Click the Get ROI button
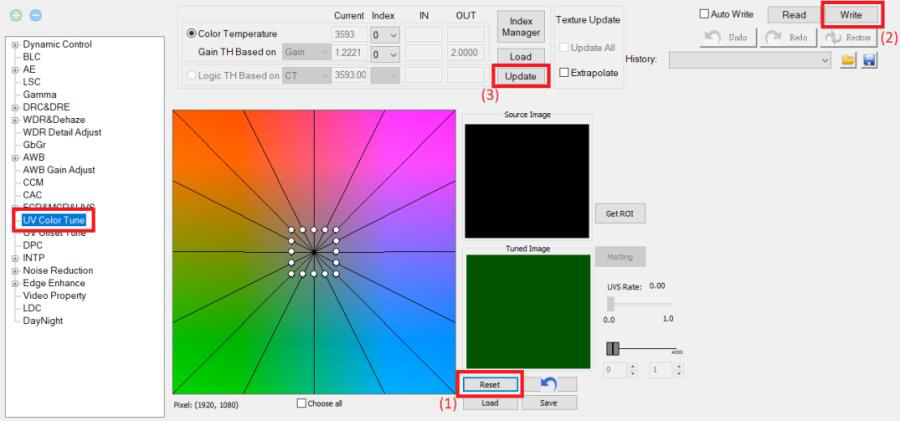900x421 pixels. (x=621, y=214)
